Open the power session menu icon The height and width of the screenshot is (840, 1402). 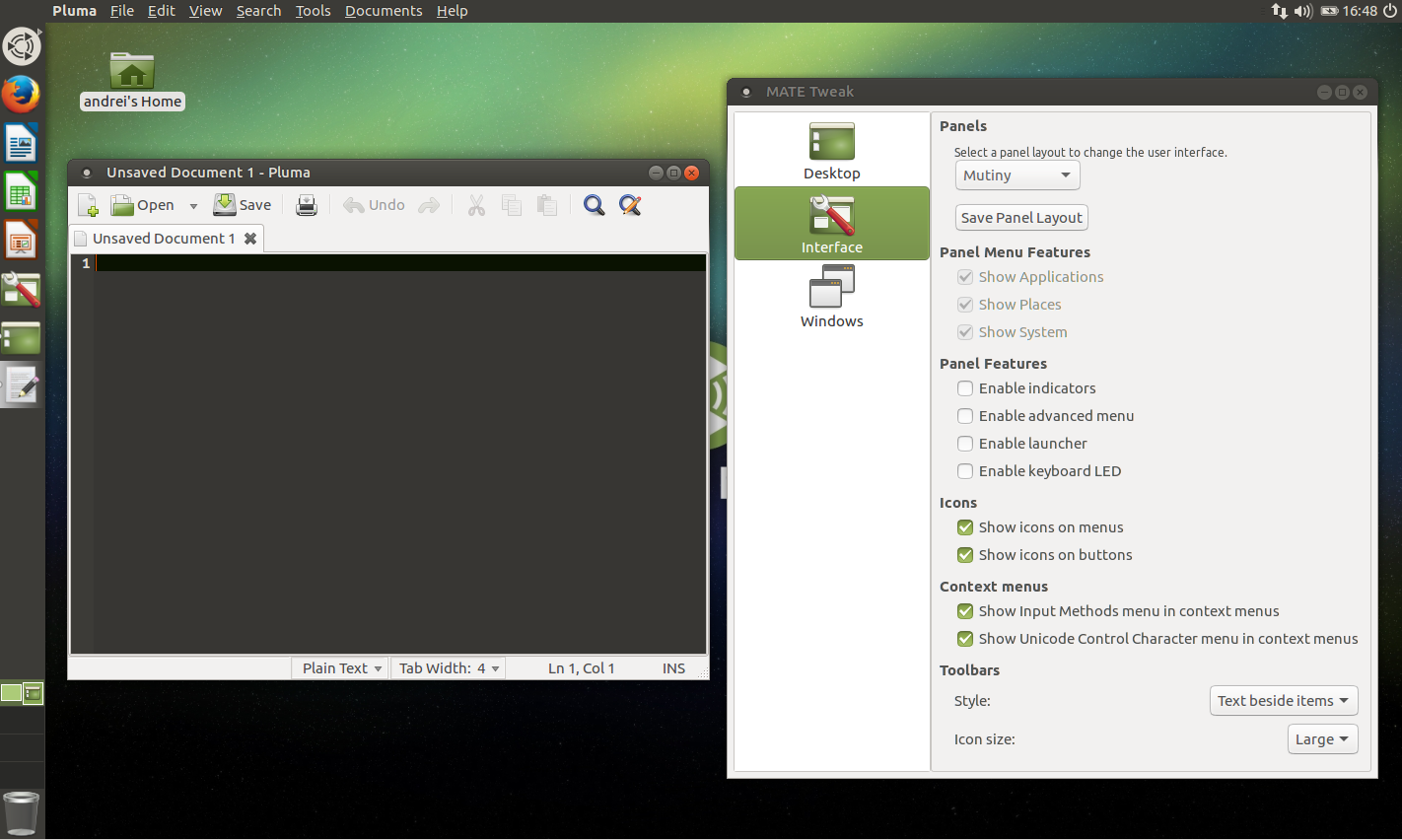point(1390,11)
